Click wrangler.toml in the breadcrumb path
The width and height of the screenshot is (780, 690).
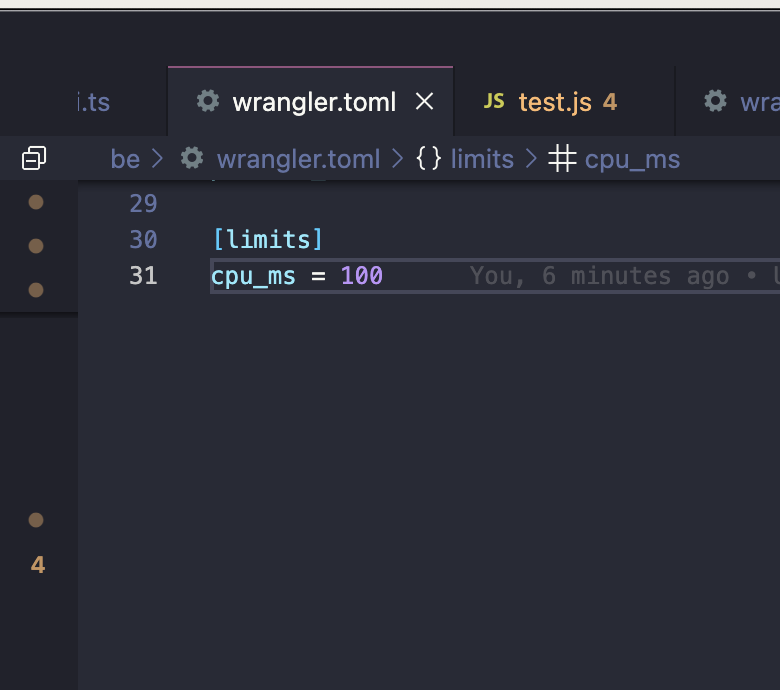[x=298, y=159]
